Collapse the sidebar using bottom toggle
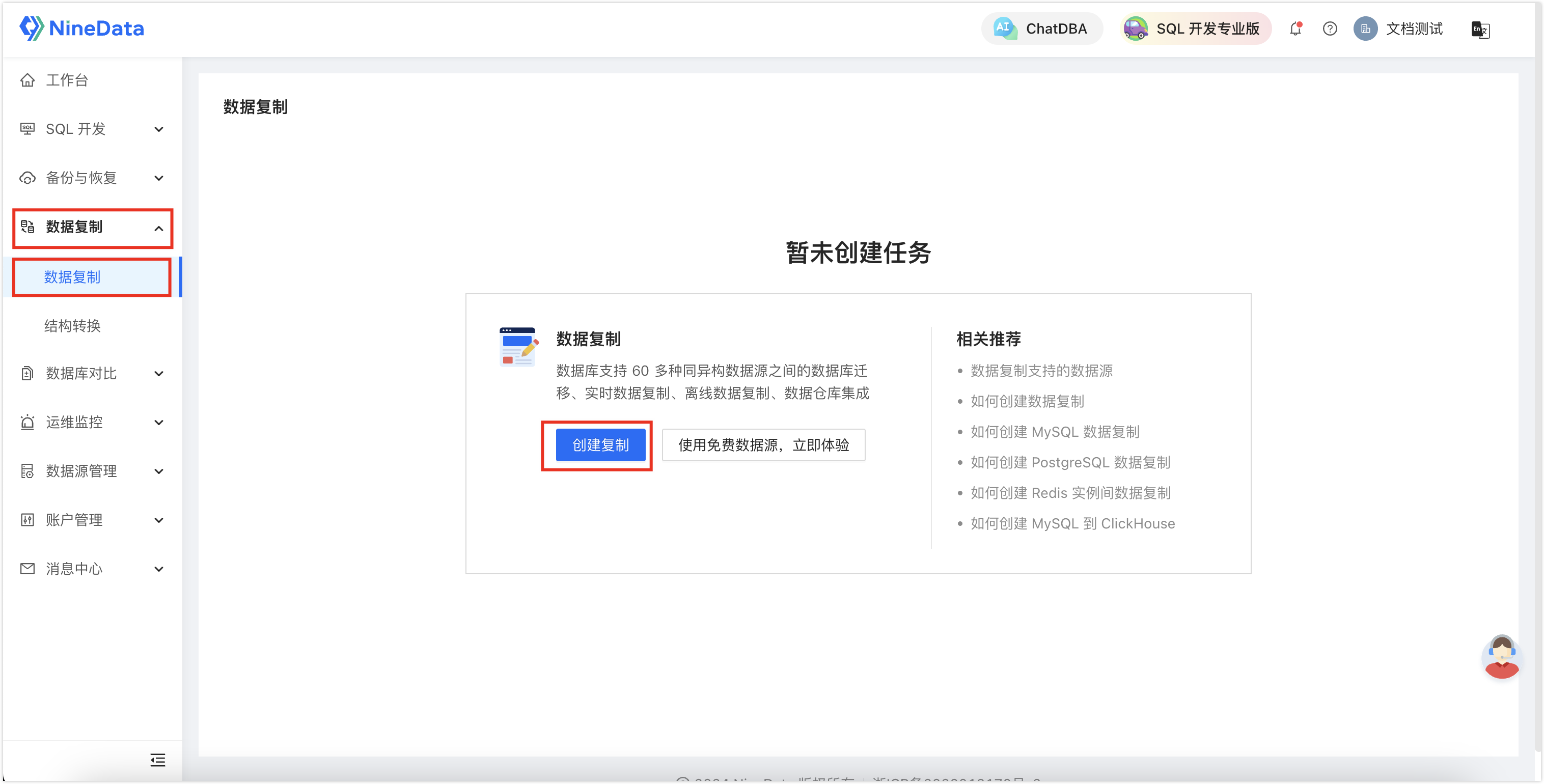Viewport: 1544px width, 784px height. [158, 760]
